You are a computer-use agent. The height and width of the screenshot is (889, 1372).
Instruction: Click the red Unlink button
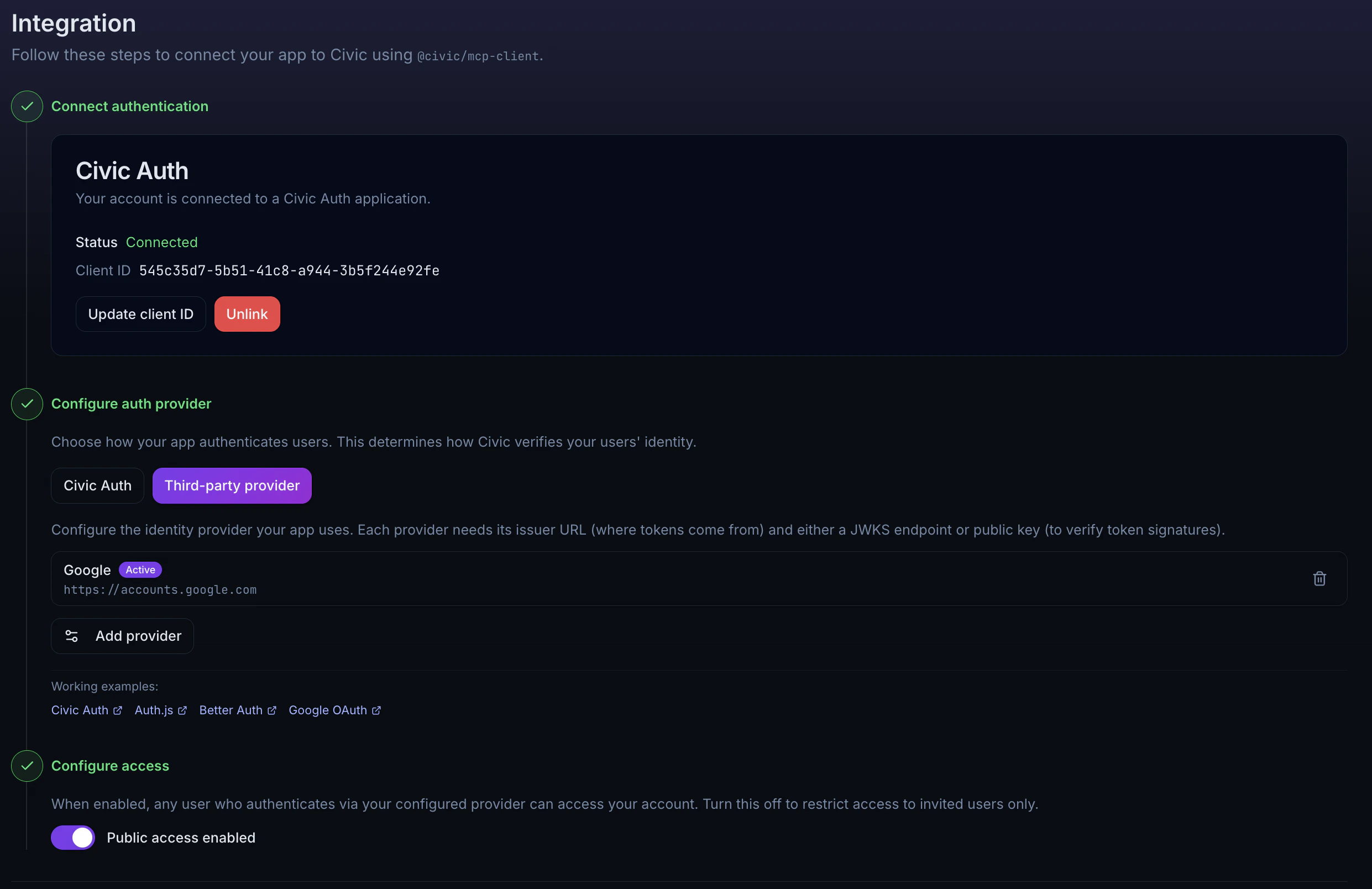[247, 314]
